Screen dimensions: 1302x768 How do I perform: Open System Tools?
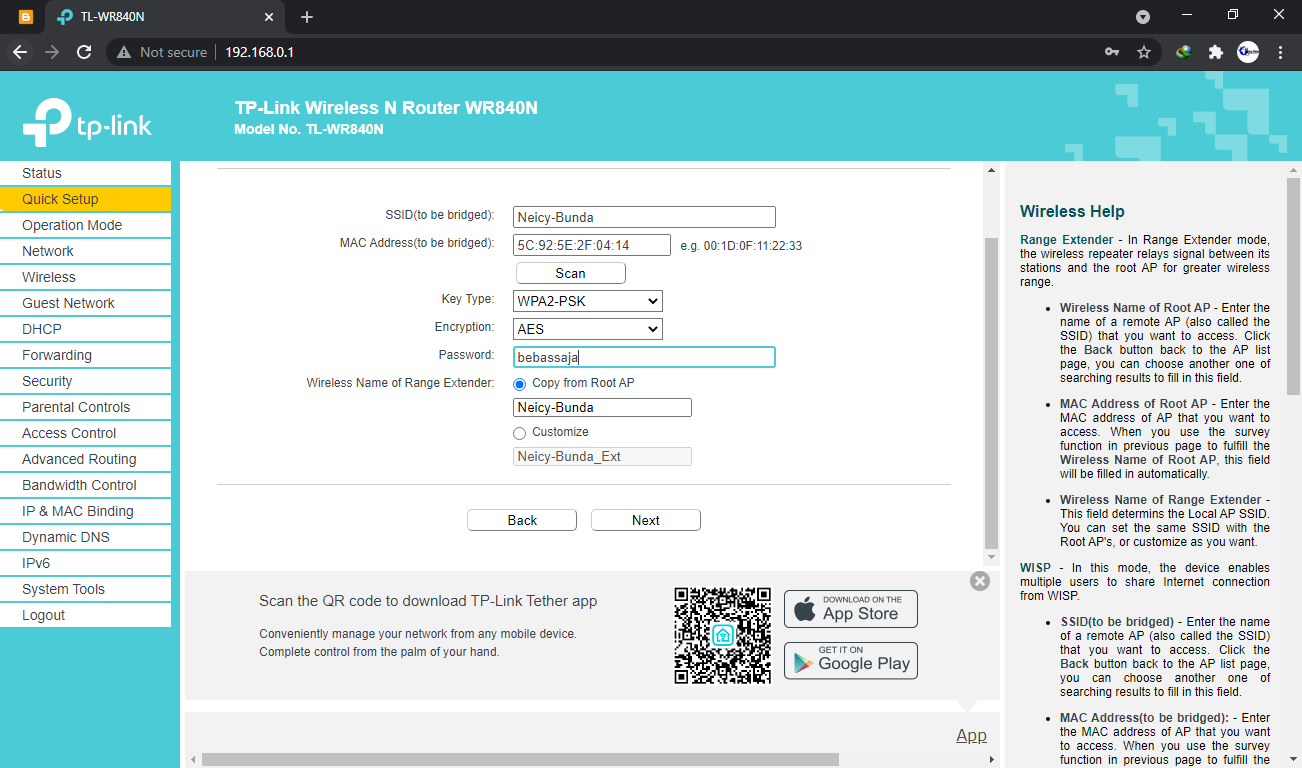[x=85, y=589]
